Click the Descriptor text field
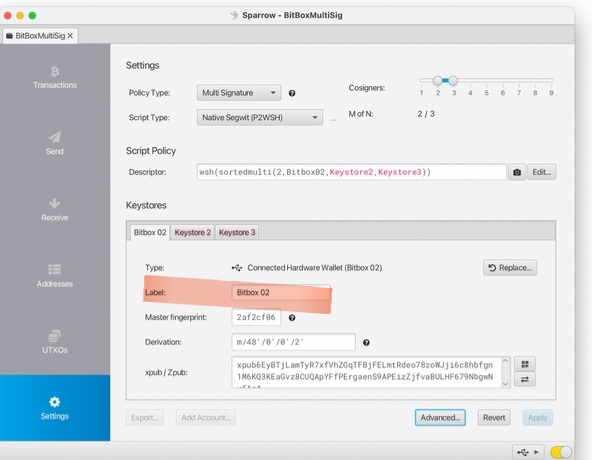 coord(352,172)
